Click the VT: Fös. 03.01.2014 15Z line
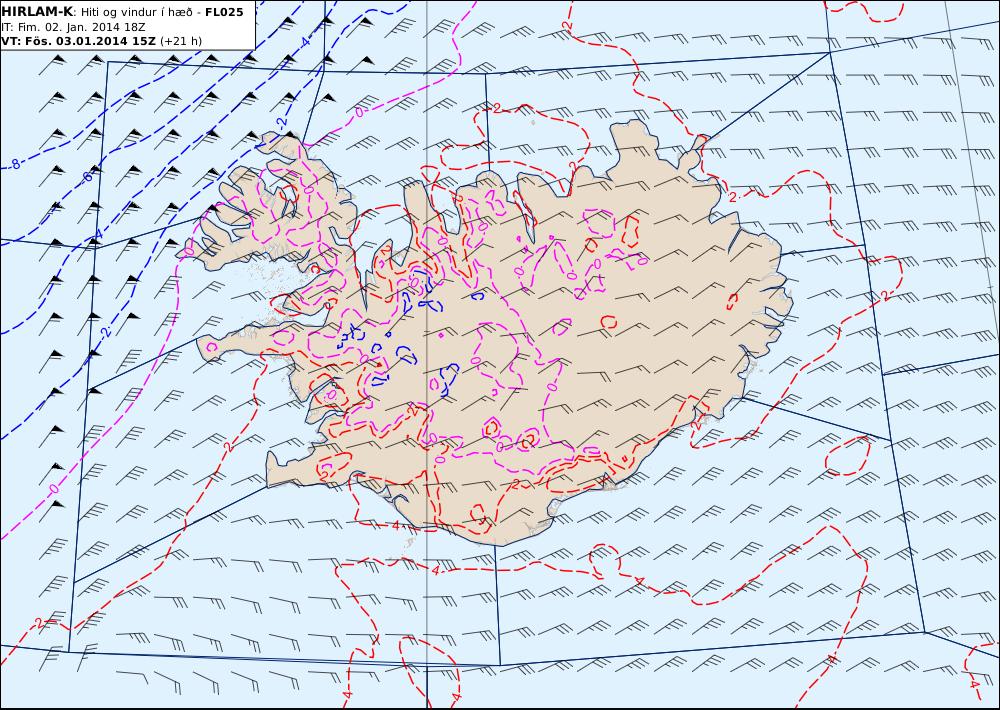 click(78, 41)
